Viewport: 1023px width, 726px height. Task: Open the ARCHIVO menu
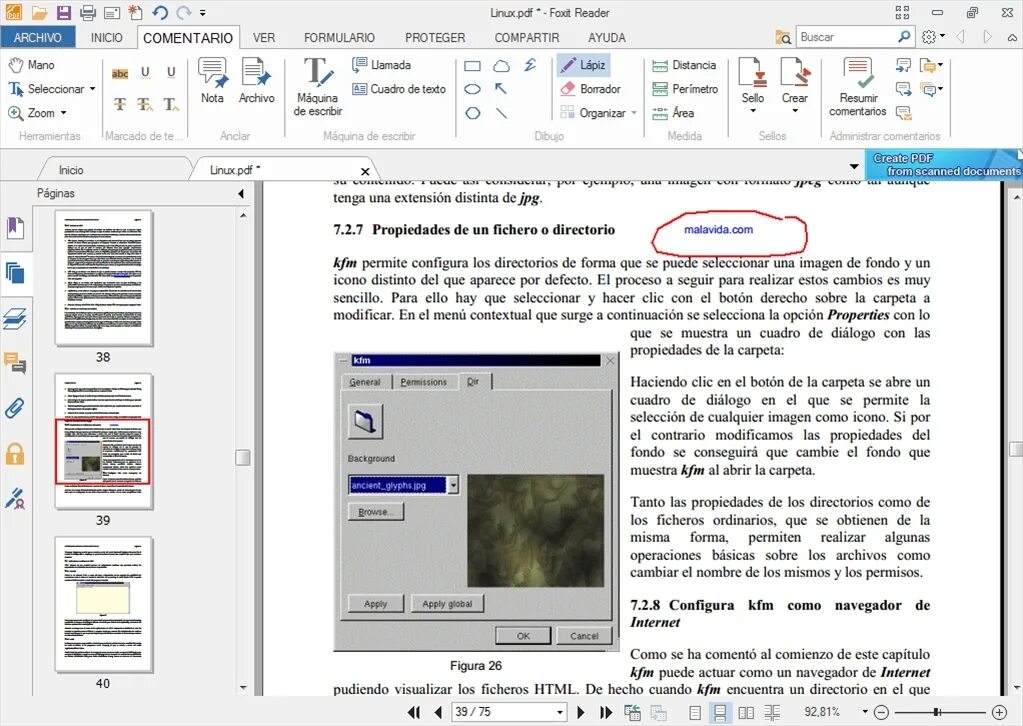(x=38, y=37)
